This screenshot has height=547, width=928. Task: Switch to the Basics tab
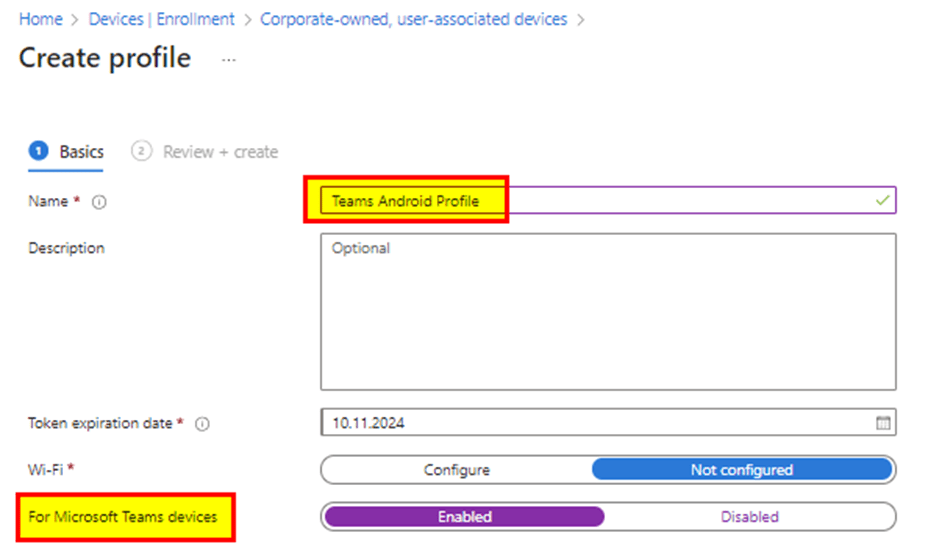[81, 152]
